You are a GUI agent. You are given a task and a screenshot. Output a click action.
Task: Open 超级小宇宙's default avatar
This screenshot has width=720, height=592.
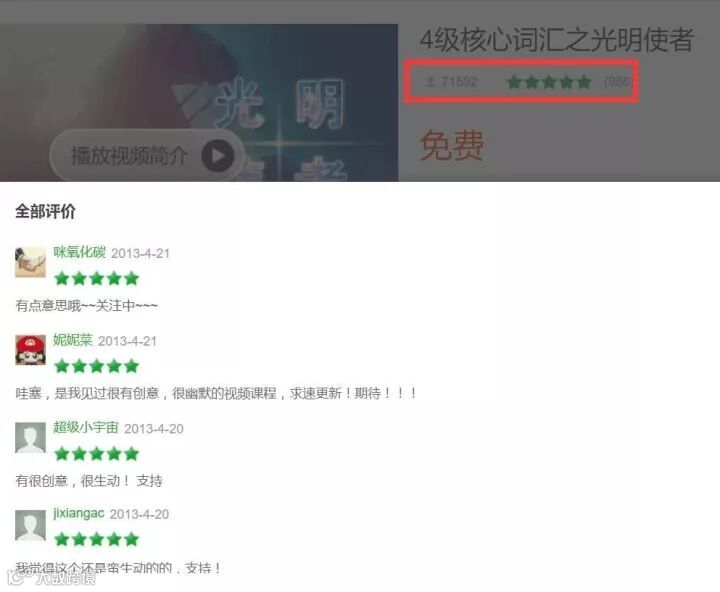click(30, 437)
